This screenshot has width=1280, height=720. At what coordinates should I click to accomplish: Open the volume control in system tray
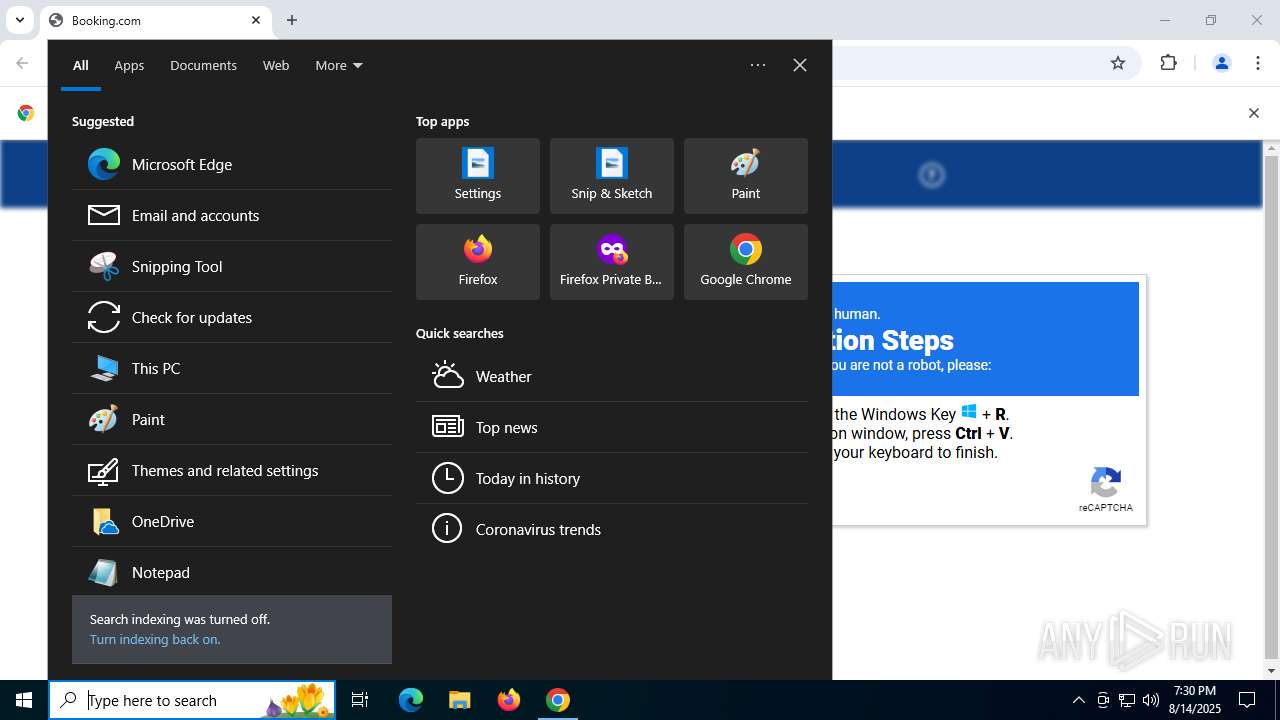(1151, 700)
